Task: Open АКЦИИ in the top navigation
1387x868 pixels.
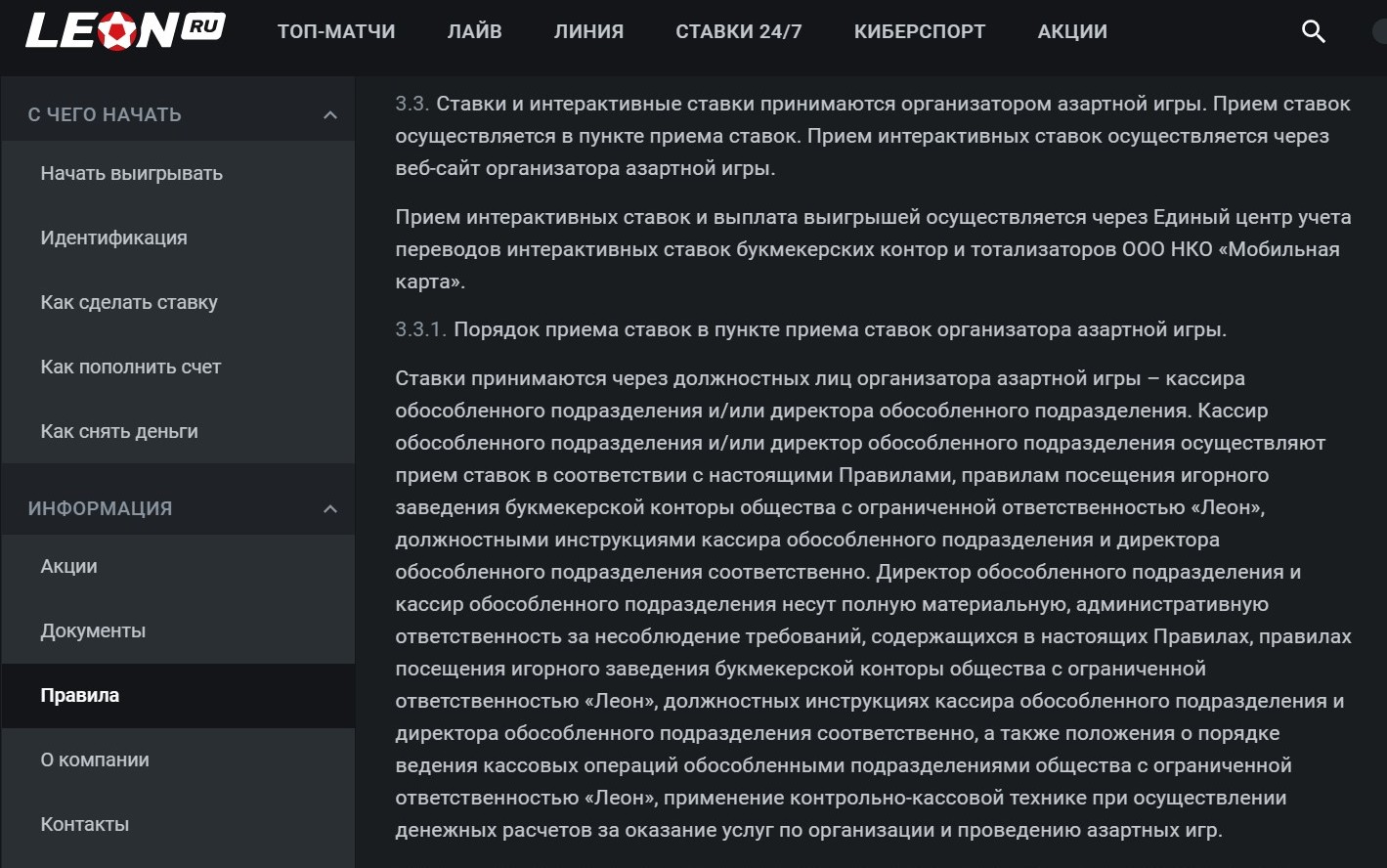Action: click(x=1072, y=31)
